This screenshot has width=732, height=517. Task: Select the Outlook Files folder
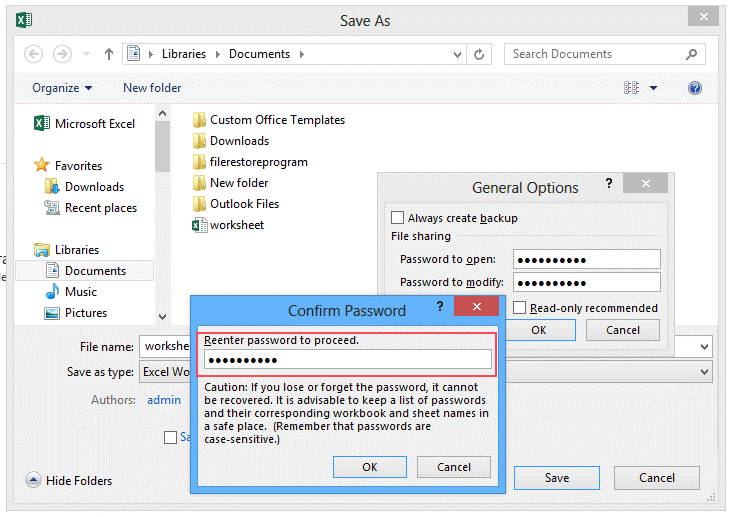click(235, 204)
